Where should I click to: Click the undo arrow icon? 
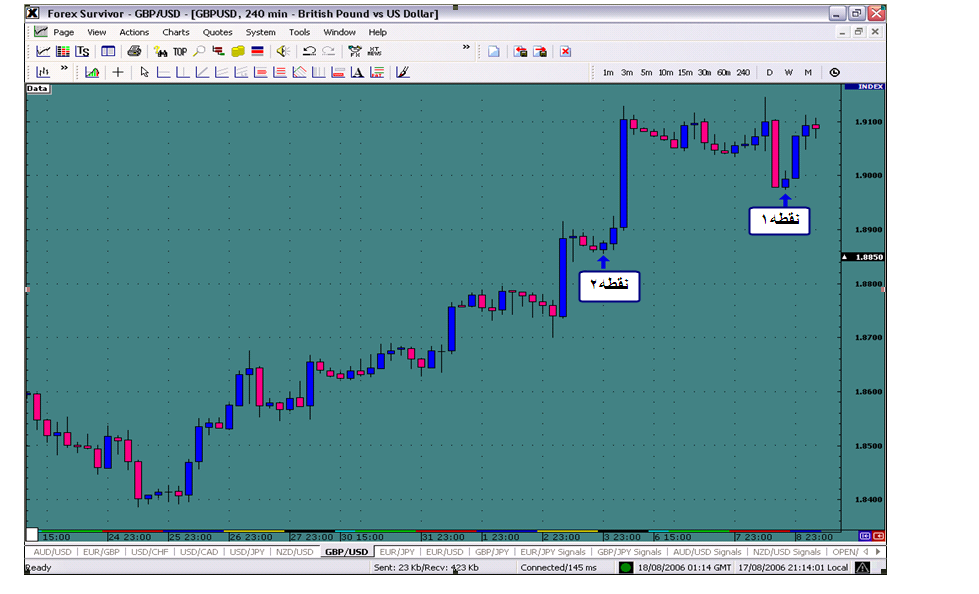tap(309, 51)
